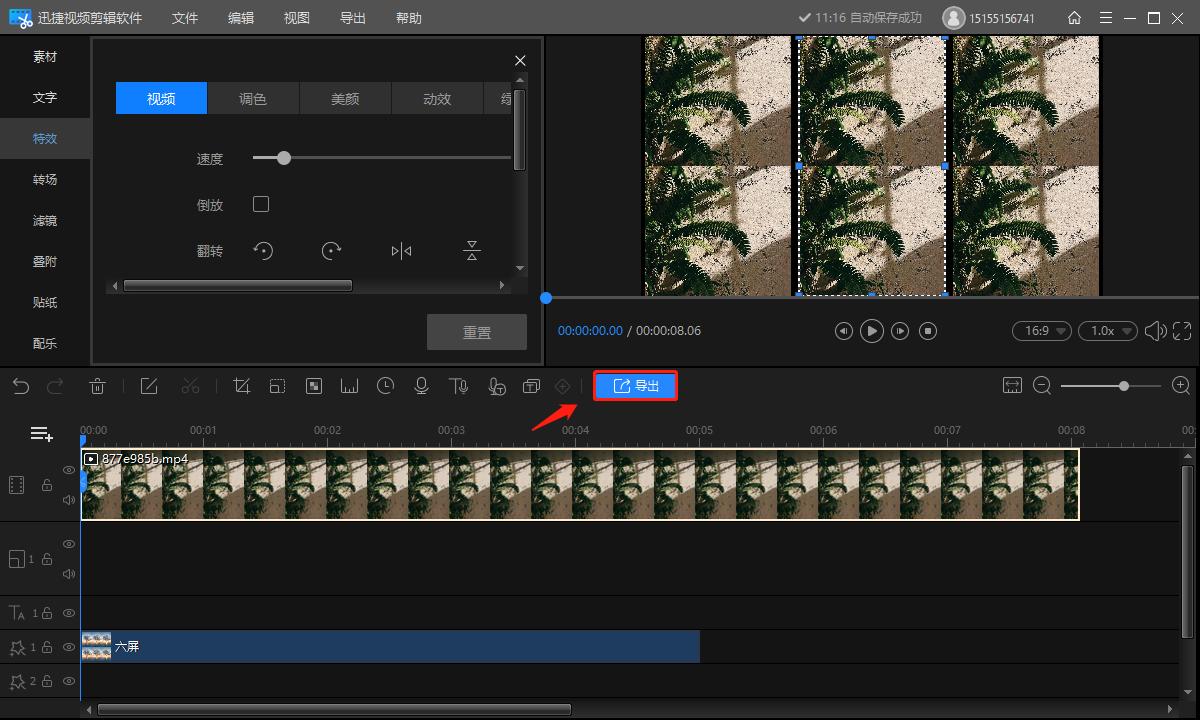Expand the 1.0x playback speed dropdown
This screenshot has width=1200, height=720.
[1108, 331]
